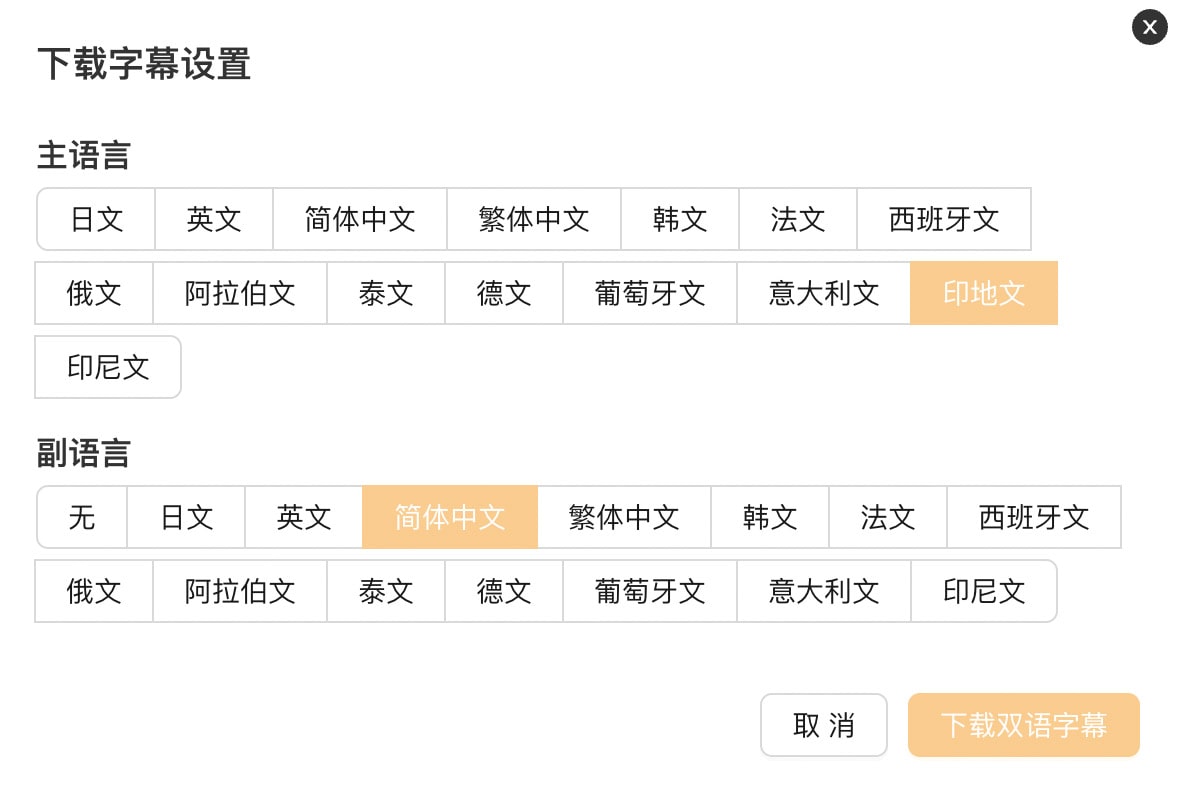Select the highlighted 简体中文 secondary language
The height and width of the screenshot is (798, 1180).
point(449,517)
